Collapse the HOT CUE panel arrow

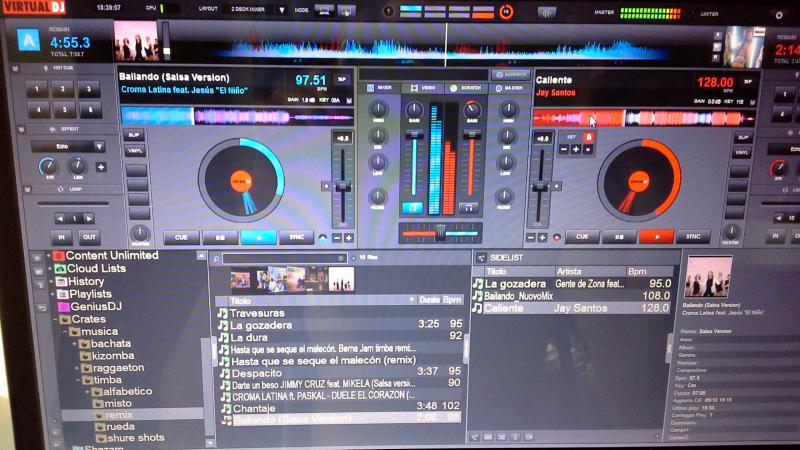15,68
